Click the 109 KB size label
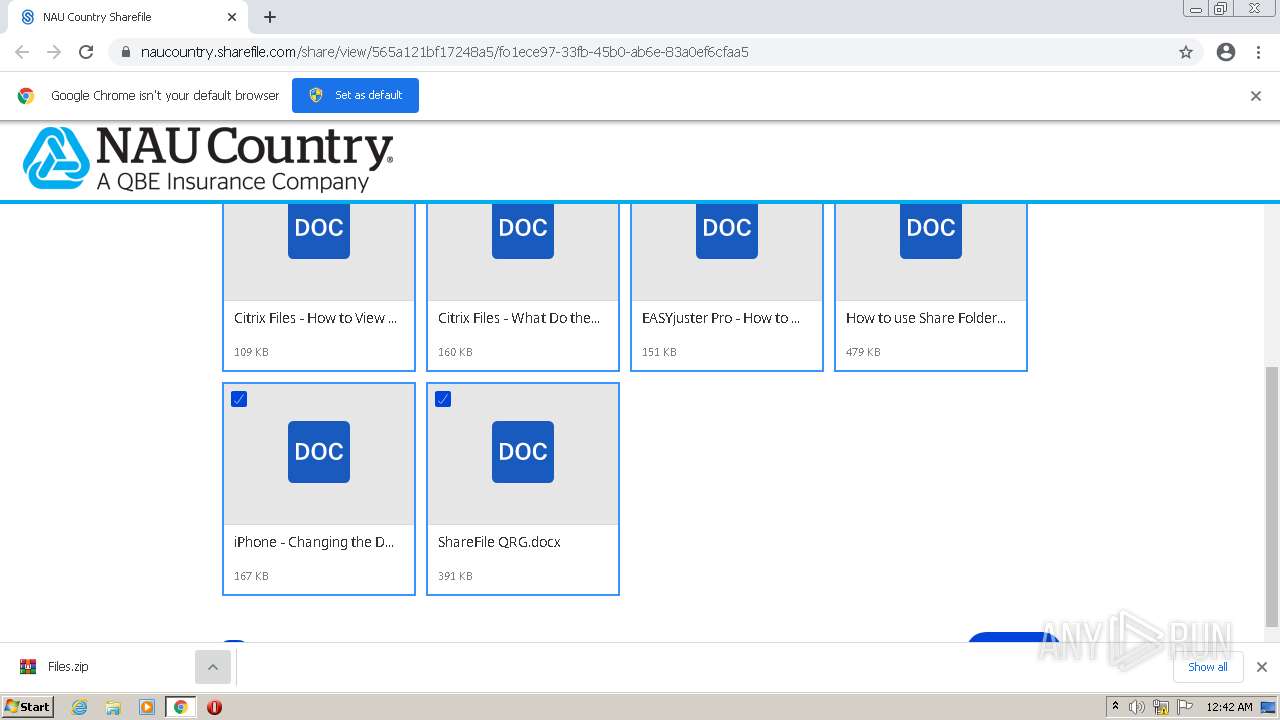 251,352
